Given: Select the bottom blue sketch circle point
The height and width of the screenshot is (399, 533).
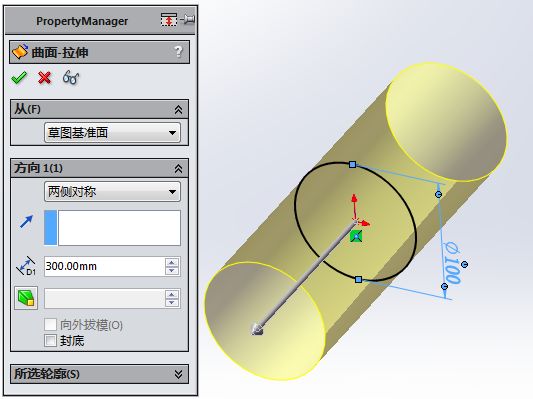Looking at the screenshot, I should point(358,279).
